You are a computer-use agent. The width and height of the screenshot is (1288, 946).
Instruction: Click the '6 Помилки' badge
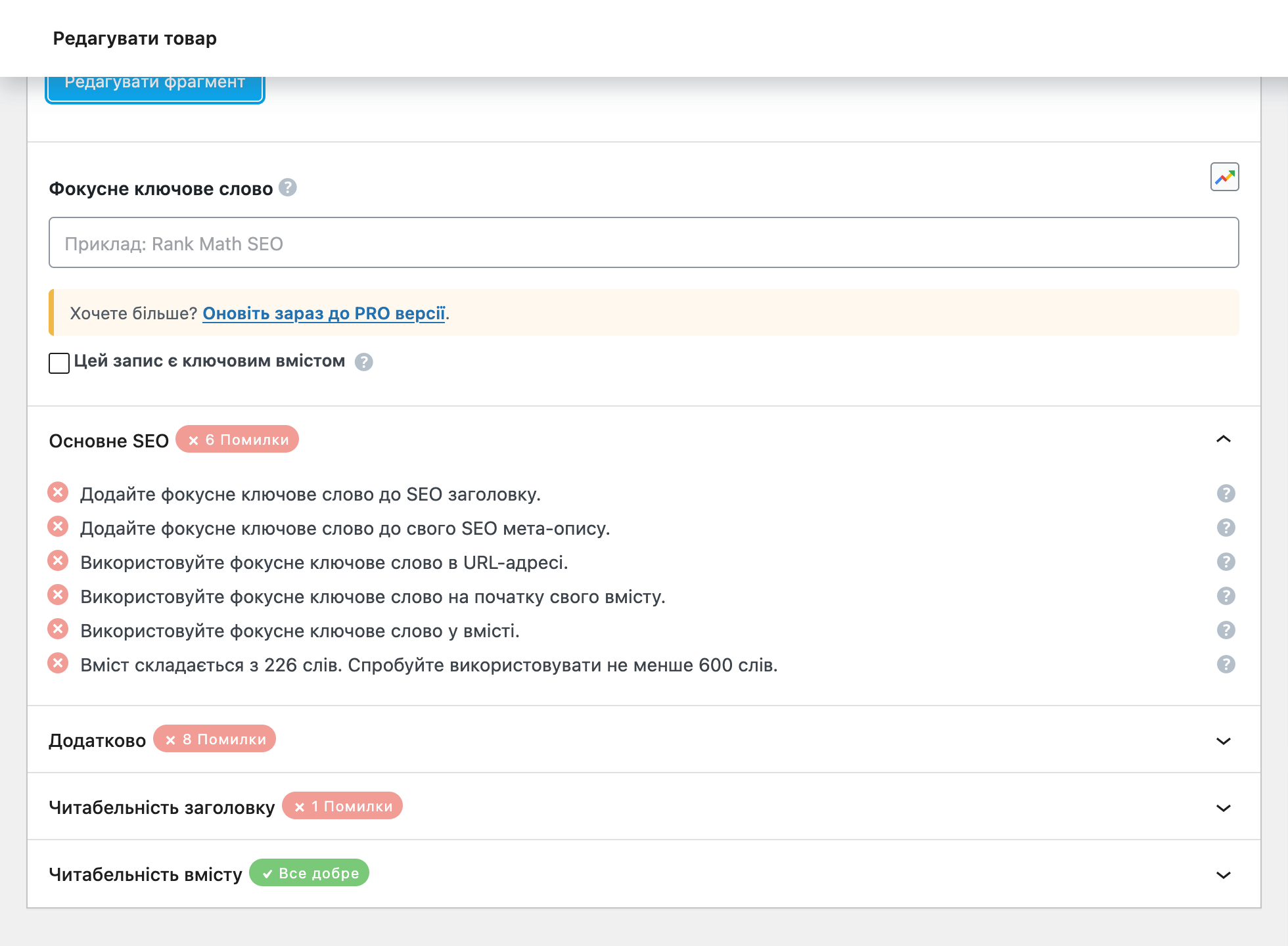[237, 439]
